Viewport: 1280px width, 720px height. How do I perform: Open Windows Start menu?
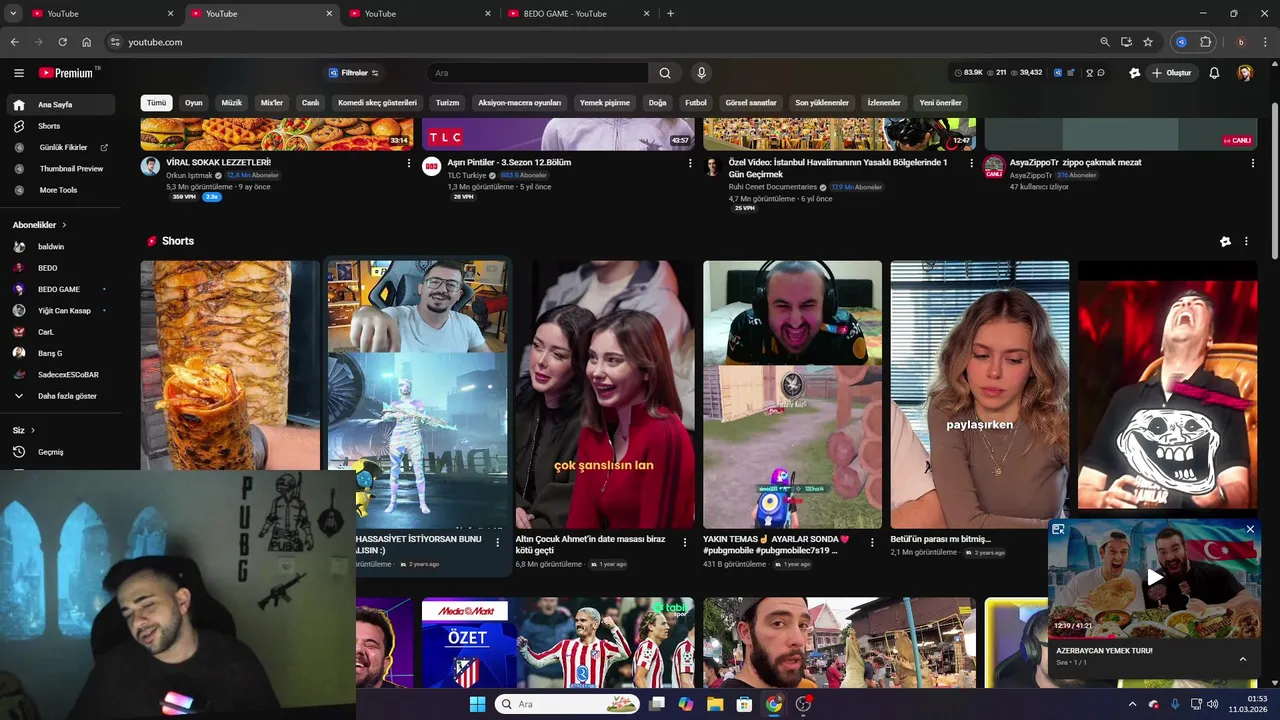click(477, 704)
